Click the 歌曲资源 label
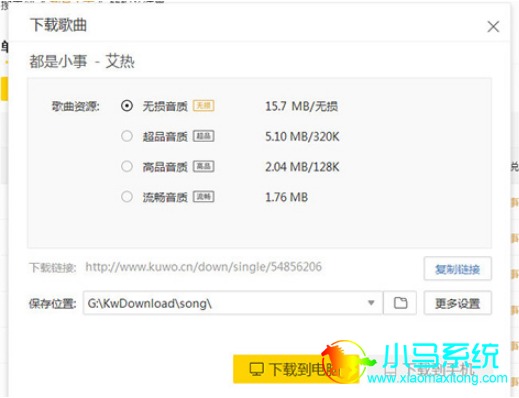 76,106
